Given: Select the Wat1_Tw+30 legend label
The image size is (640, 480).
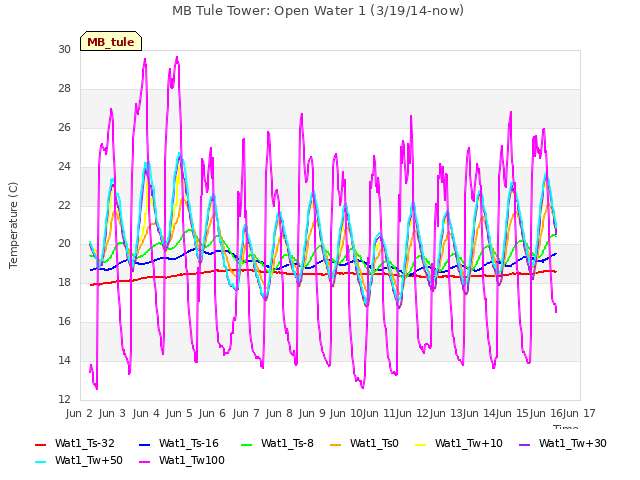Looking at the screenshot, I should point(573,444).
